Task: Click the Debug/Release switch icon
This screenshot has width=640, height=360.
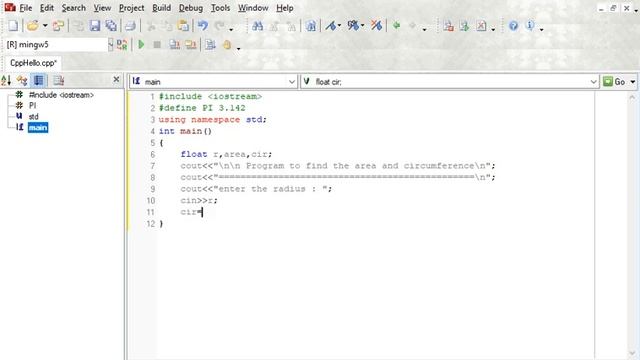Action: tap(122, 44)
